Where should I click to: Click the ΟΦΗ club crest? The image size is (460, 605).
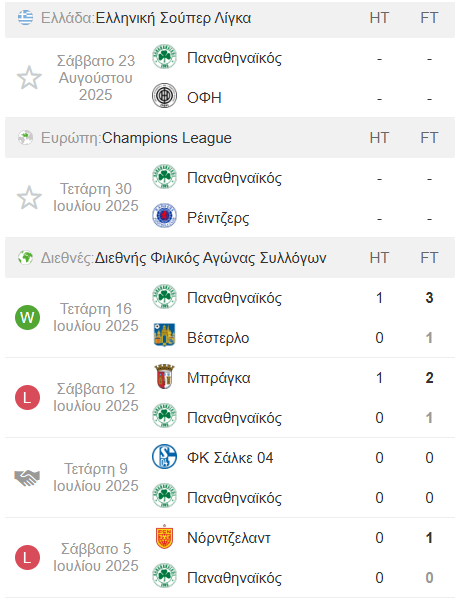pyautogui.click(x=164, y=95)
